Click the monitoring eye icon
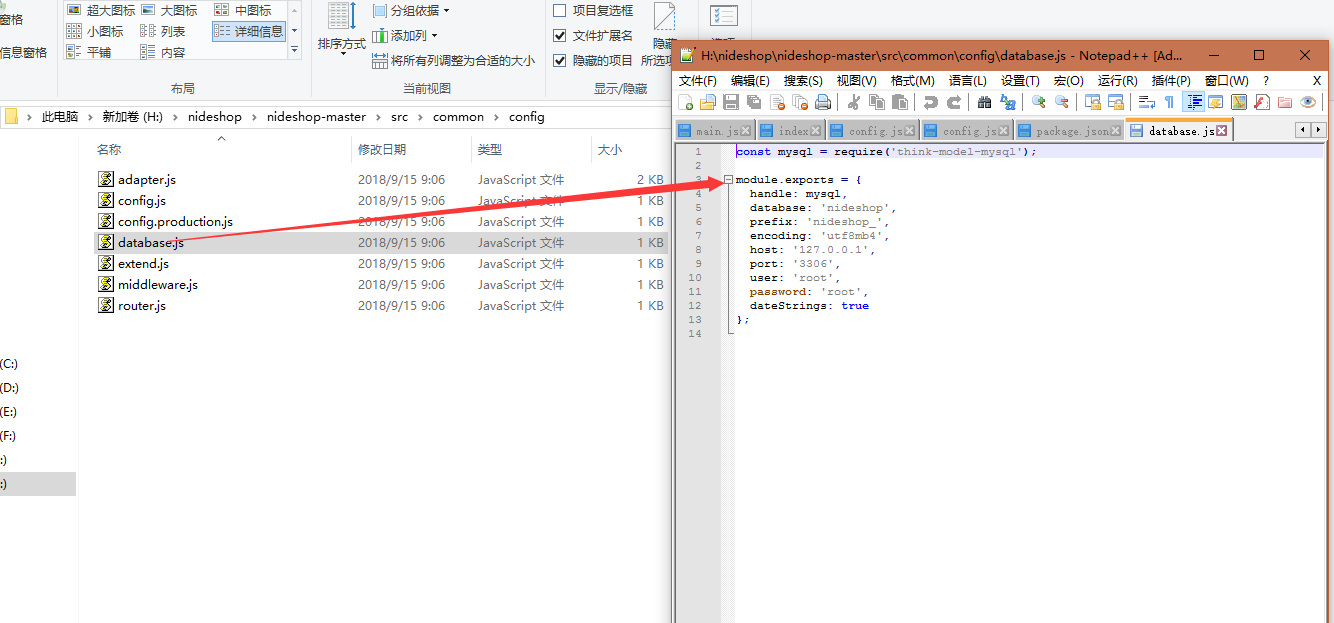This screenshot has width=1334, height=623. pyautogui.click(x=1308, y=102)
